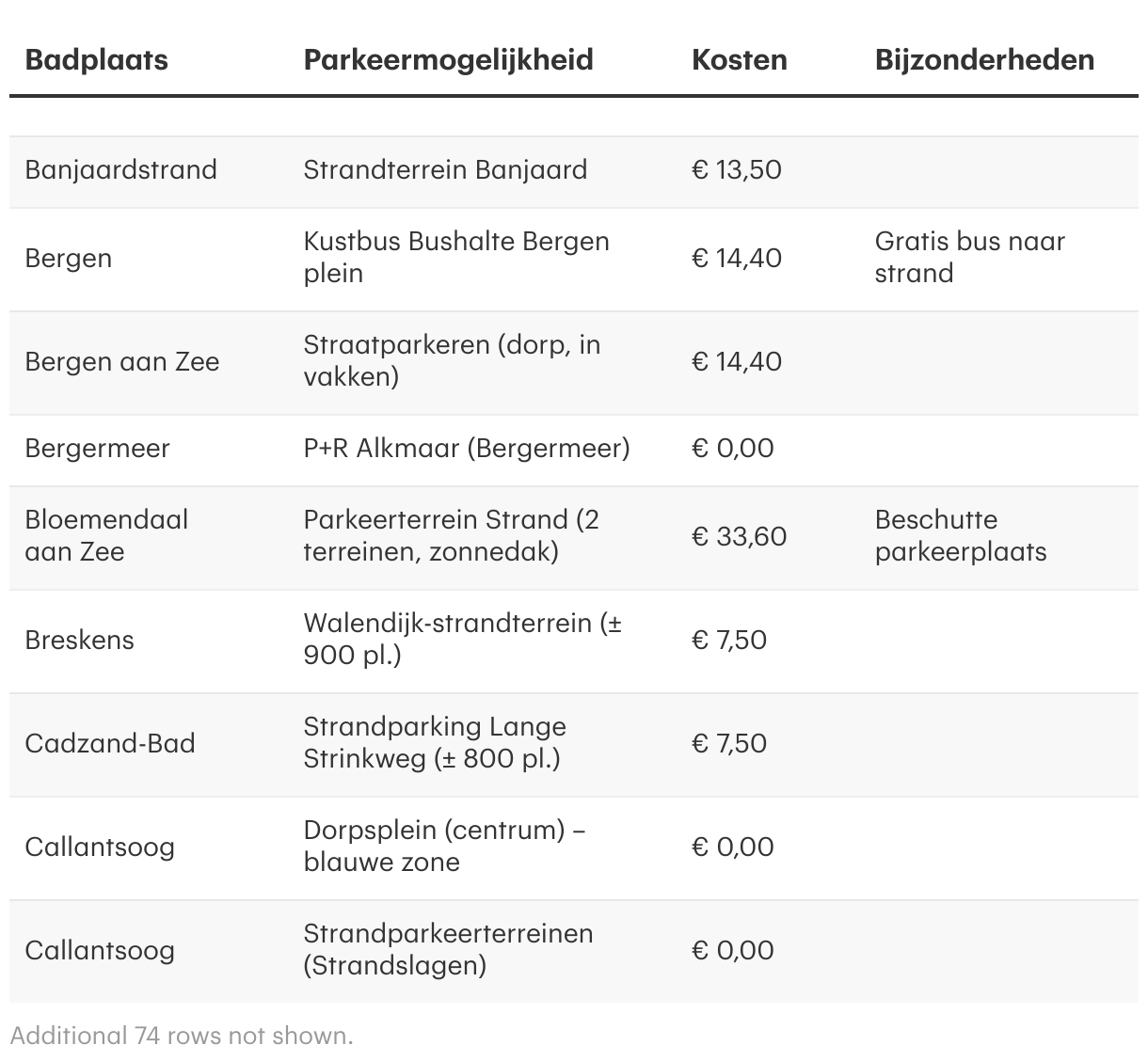Viewport: 1148px width, 1061px height.
Task: Click Dorpsplein (centrum) – blauwe zone cell
Action: (x=444, y=846)
